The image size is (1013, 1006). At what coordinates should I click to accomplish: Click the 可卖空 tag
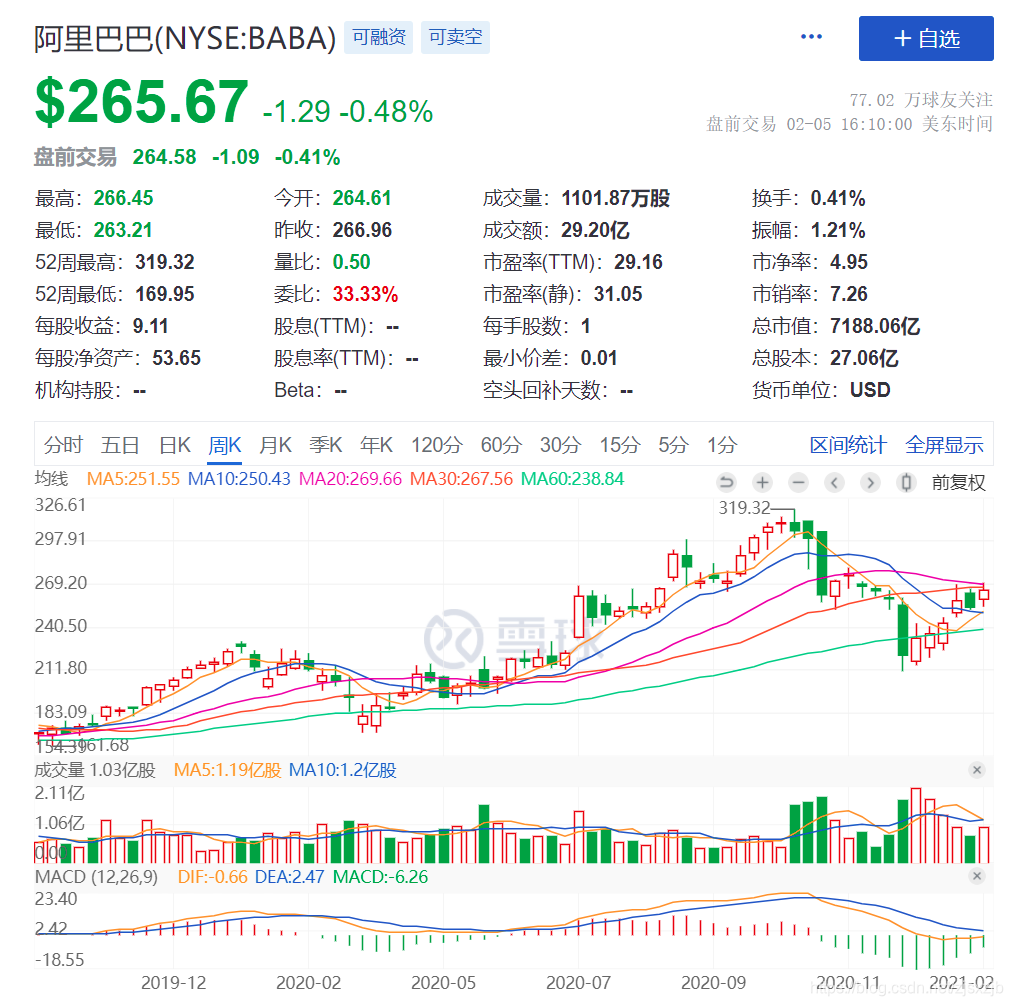pyautogui.click(x=455, y=37)
